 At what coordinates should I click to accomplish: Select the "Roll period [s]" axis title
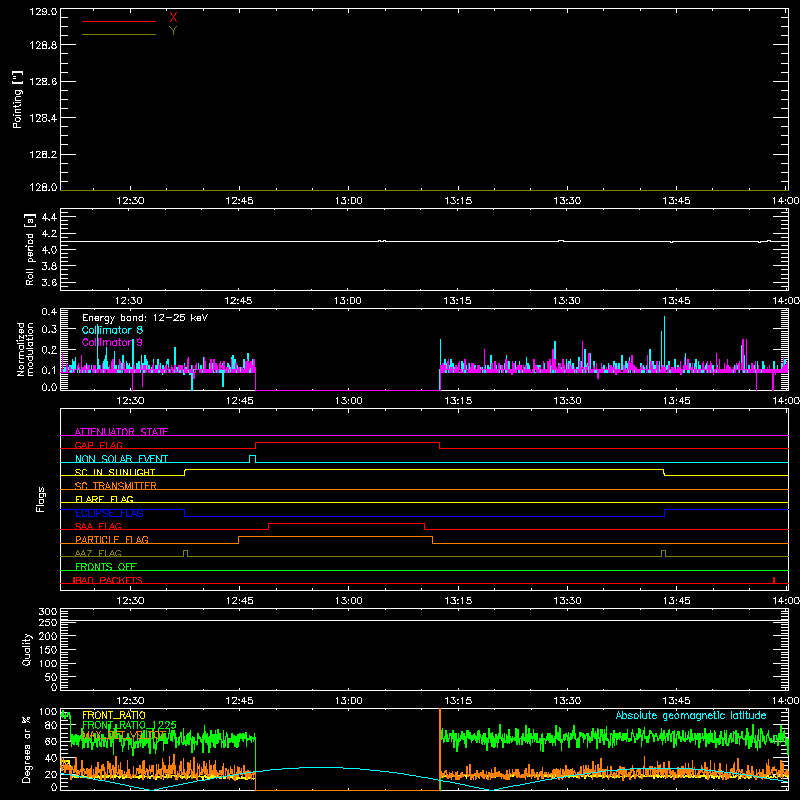(30, 249)
